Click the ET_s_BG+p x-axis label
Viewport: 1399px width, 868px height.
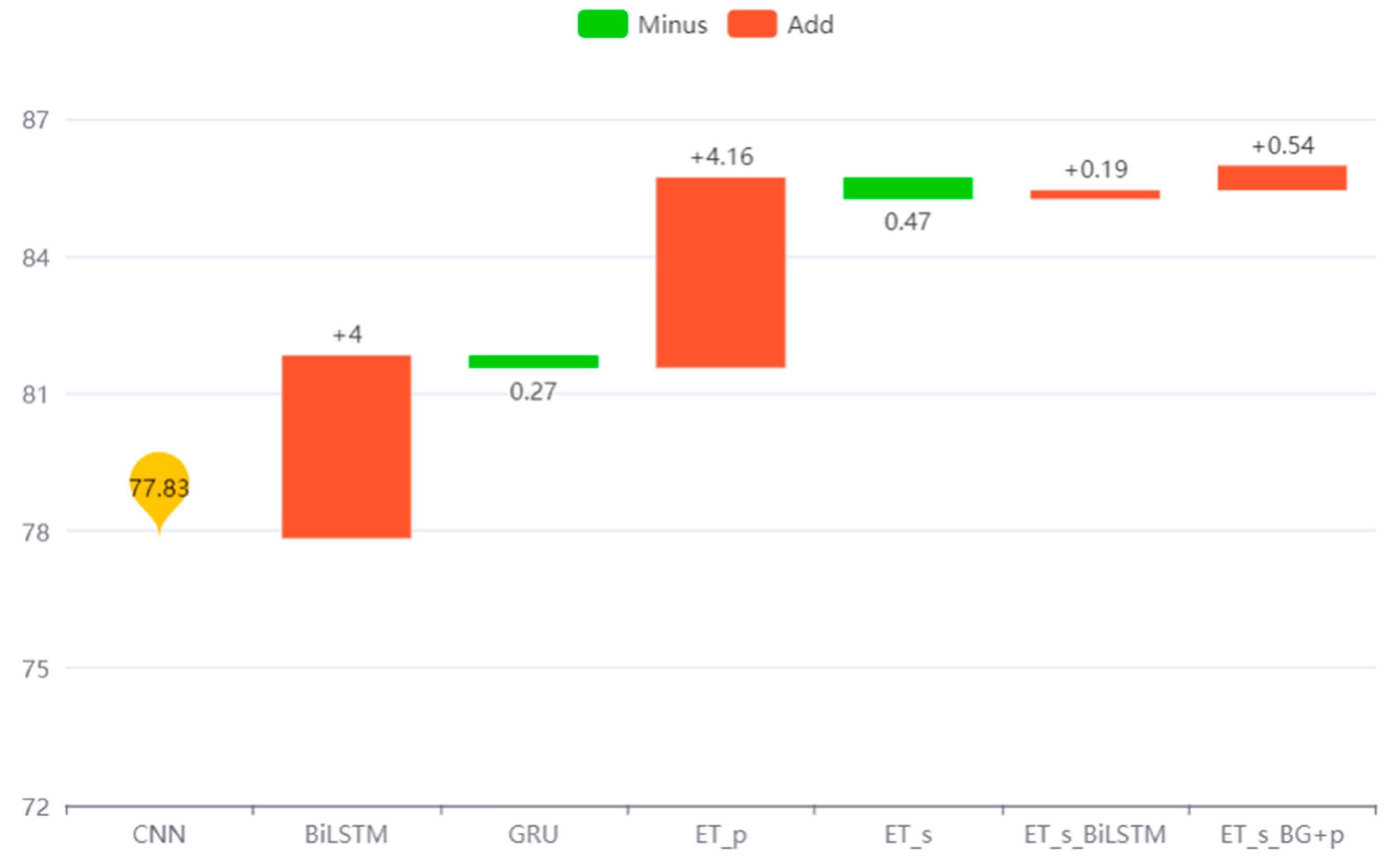tap(1282, 834)
